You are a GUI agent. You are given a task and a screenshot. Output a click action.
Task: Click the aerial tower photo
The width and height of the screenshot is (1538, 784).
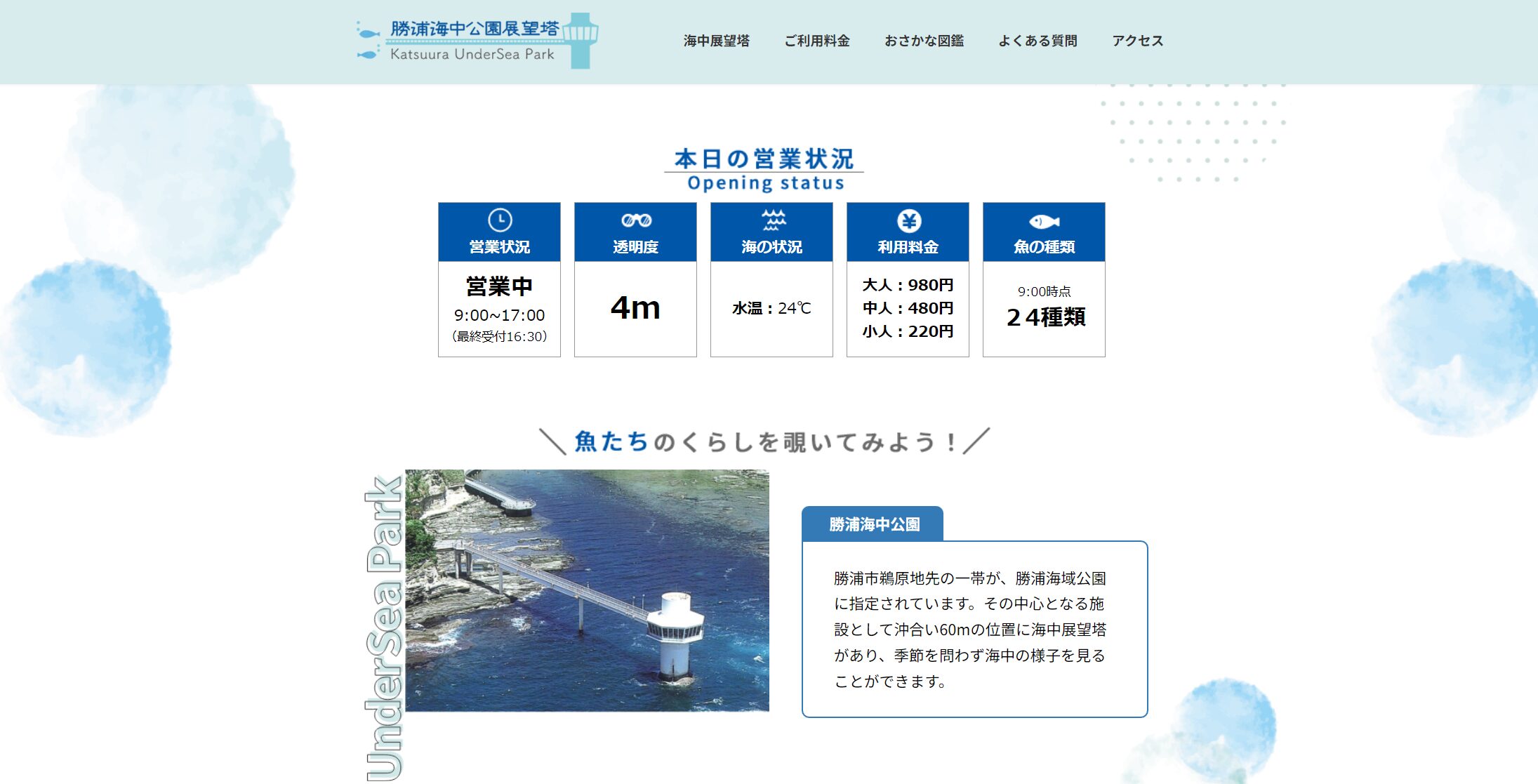tap(587, 590)
